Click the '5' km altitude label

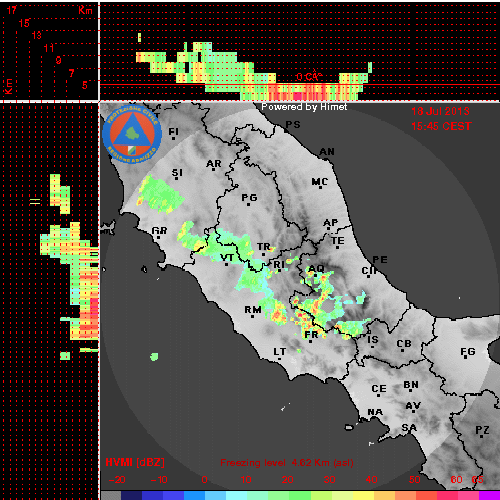point(85,85)
